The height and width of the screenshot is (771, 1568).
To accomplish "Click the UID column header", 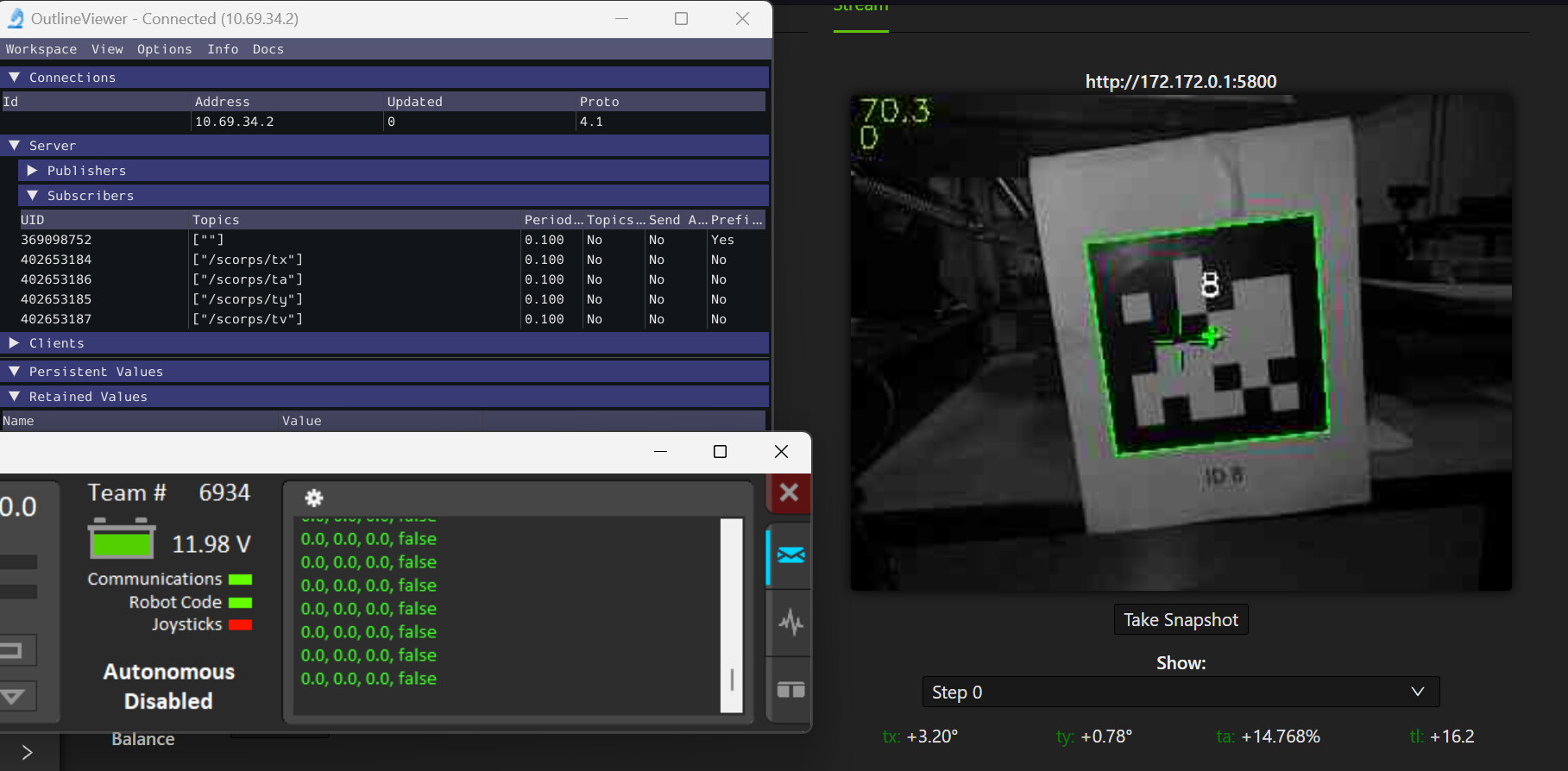I will coord(33,220).
